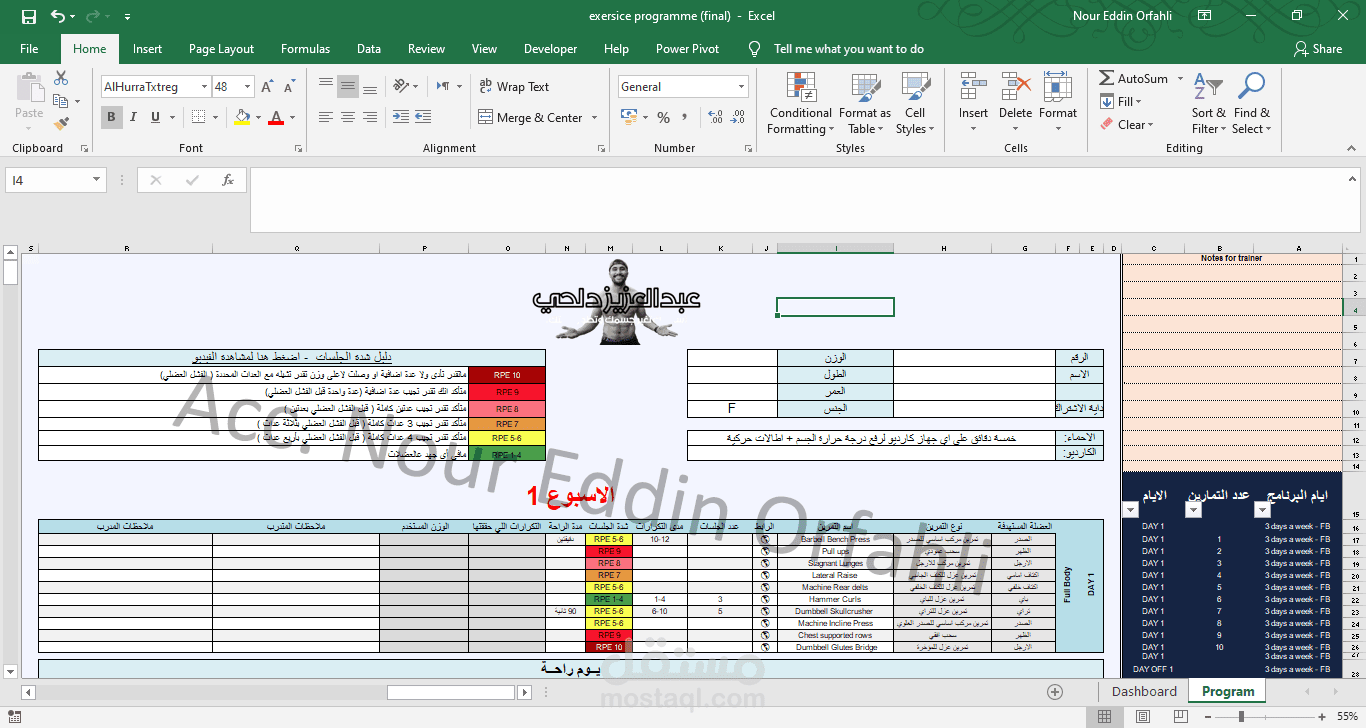Add a new sheet with the plus icon
Screen dimensions: 1366x728
click(1054, 691)
